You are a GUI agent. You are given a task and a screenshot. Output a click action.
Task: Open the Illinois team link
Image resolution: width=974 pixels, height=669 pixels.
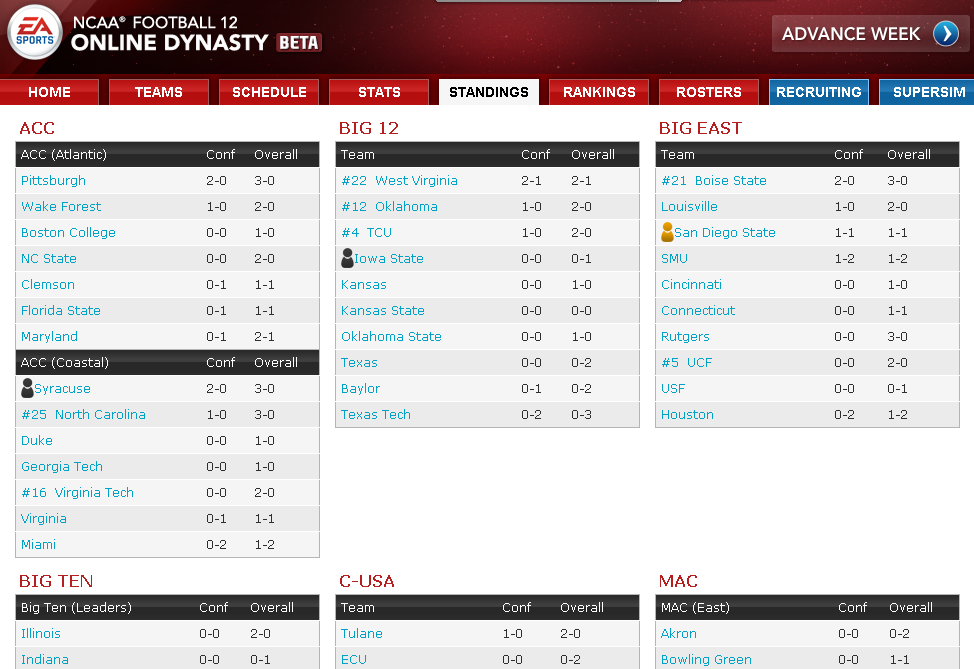(x=41, y=634)
